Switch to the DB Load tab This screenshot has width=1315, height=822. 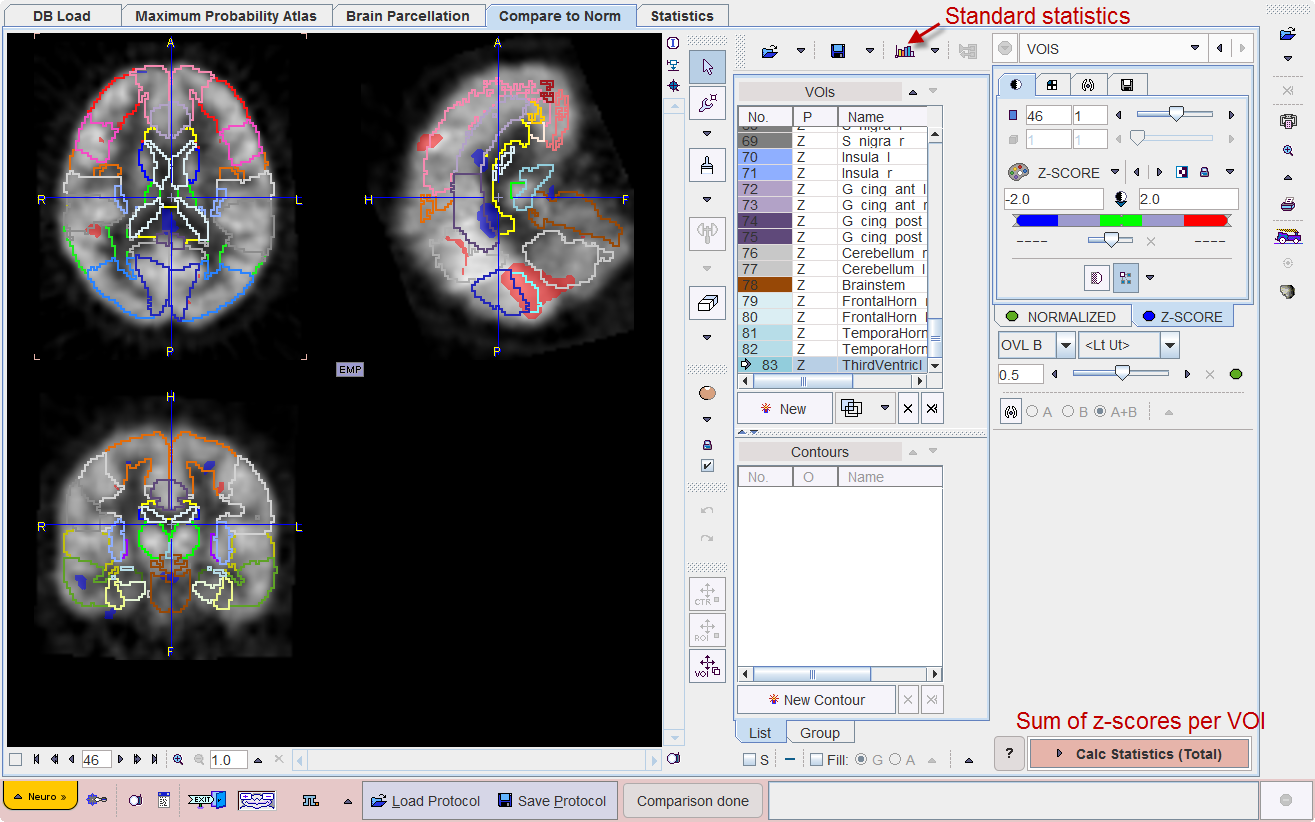[62, 16]
